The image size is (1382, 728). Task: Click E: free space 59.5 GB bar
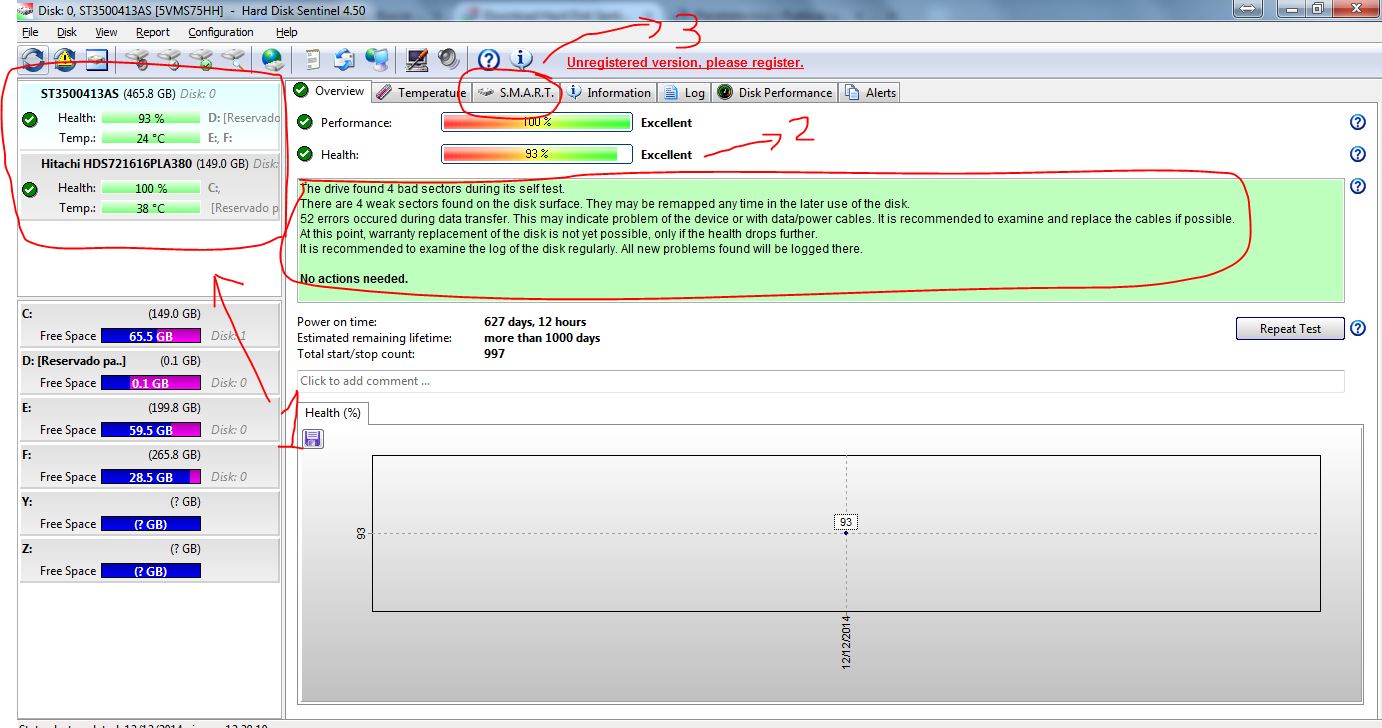tap(151, 430)
